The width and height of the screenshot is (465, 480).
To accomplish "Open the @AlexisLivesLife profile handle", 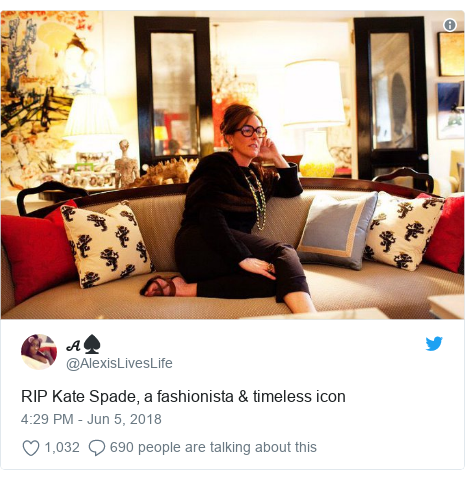I will tap(119, 363).
